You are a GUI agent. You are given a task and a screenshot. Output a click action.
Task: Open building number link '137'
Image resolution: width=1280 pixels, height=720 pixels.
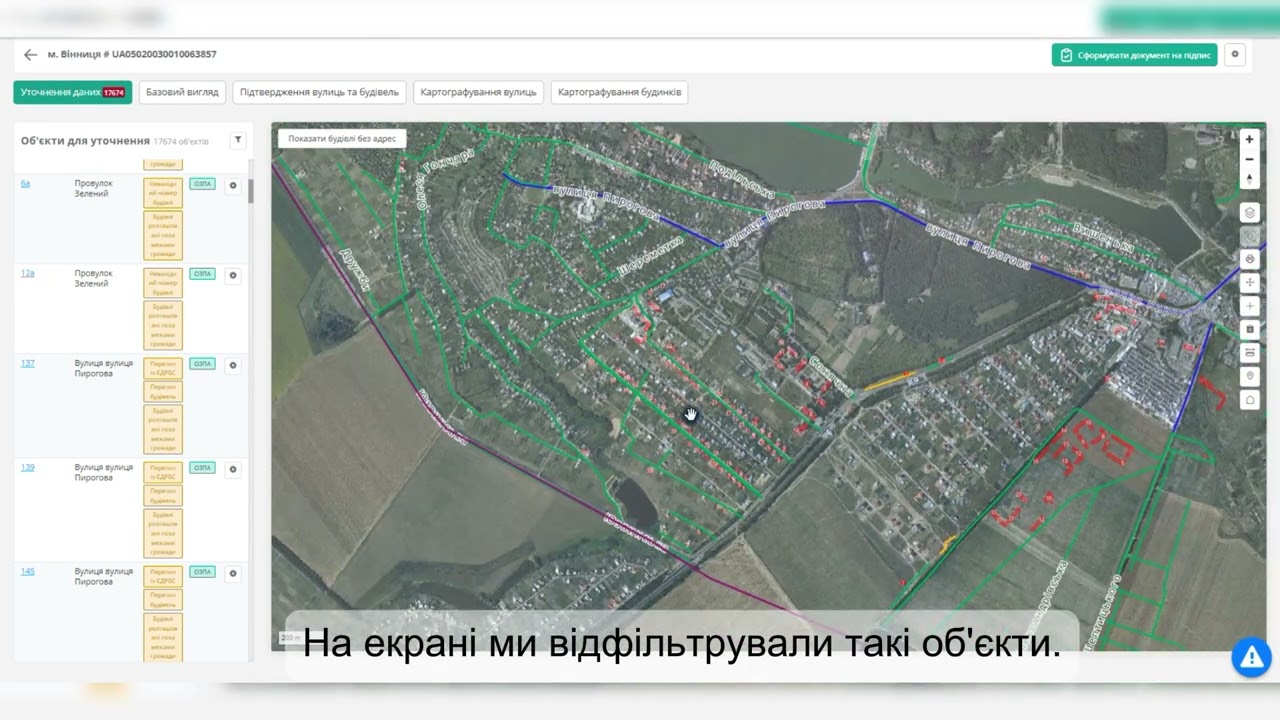27,363
